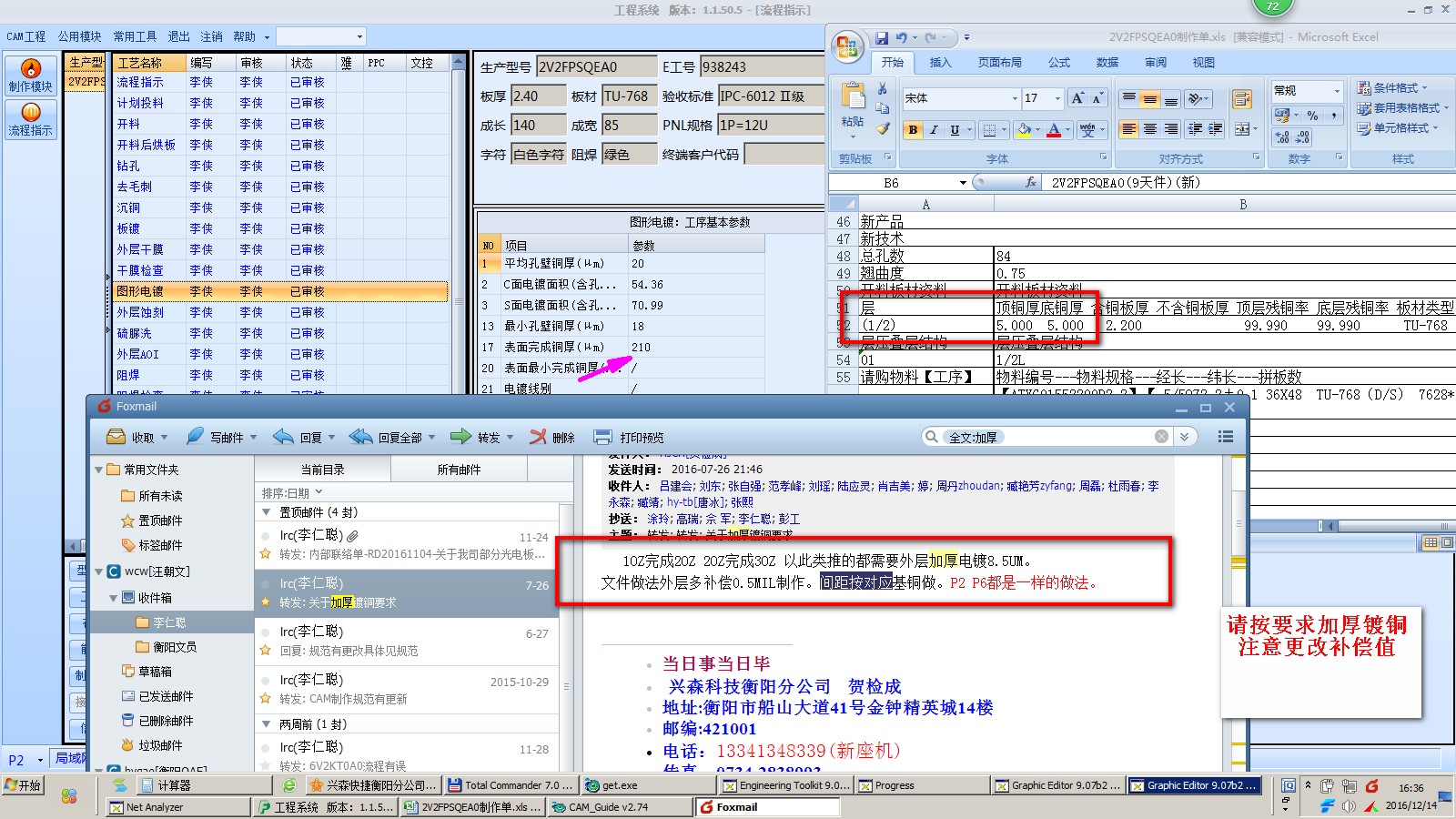This screenshot has width=1456, height=819.
Task: Clear the Foxmail search box with X
Action: pos(1161,437)
